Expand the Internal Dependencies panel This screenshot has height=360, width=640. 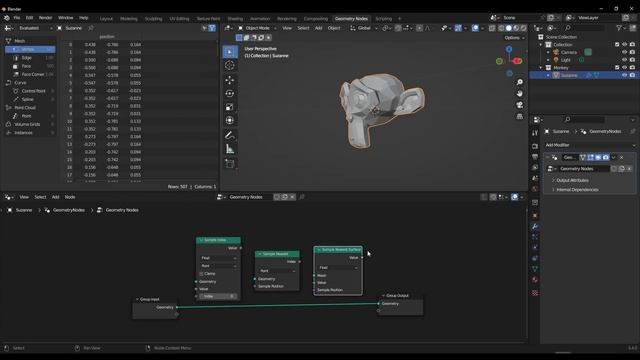(578, 190)
